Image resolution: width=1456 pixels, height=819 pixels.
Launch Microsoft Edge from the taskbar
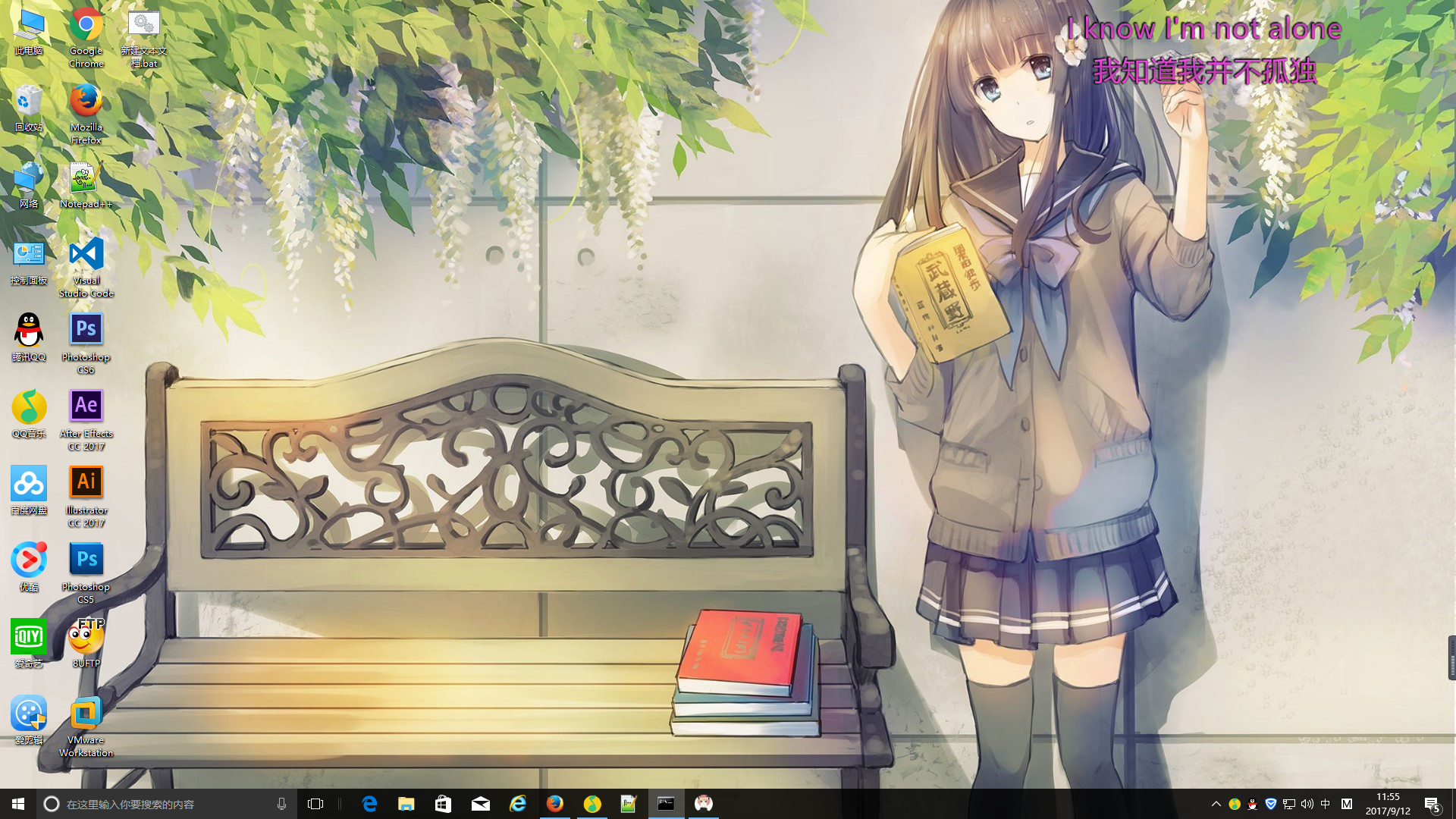pyautogui.click(x=369, y=804)
